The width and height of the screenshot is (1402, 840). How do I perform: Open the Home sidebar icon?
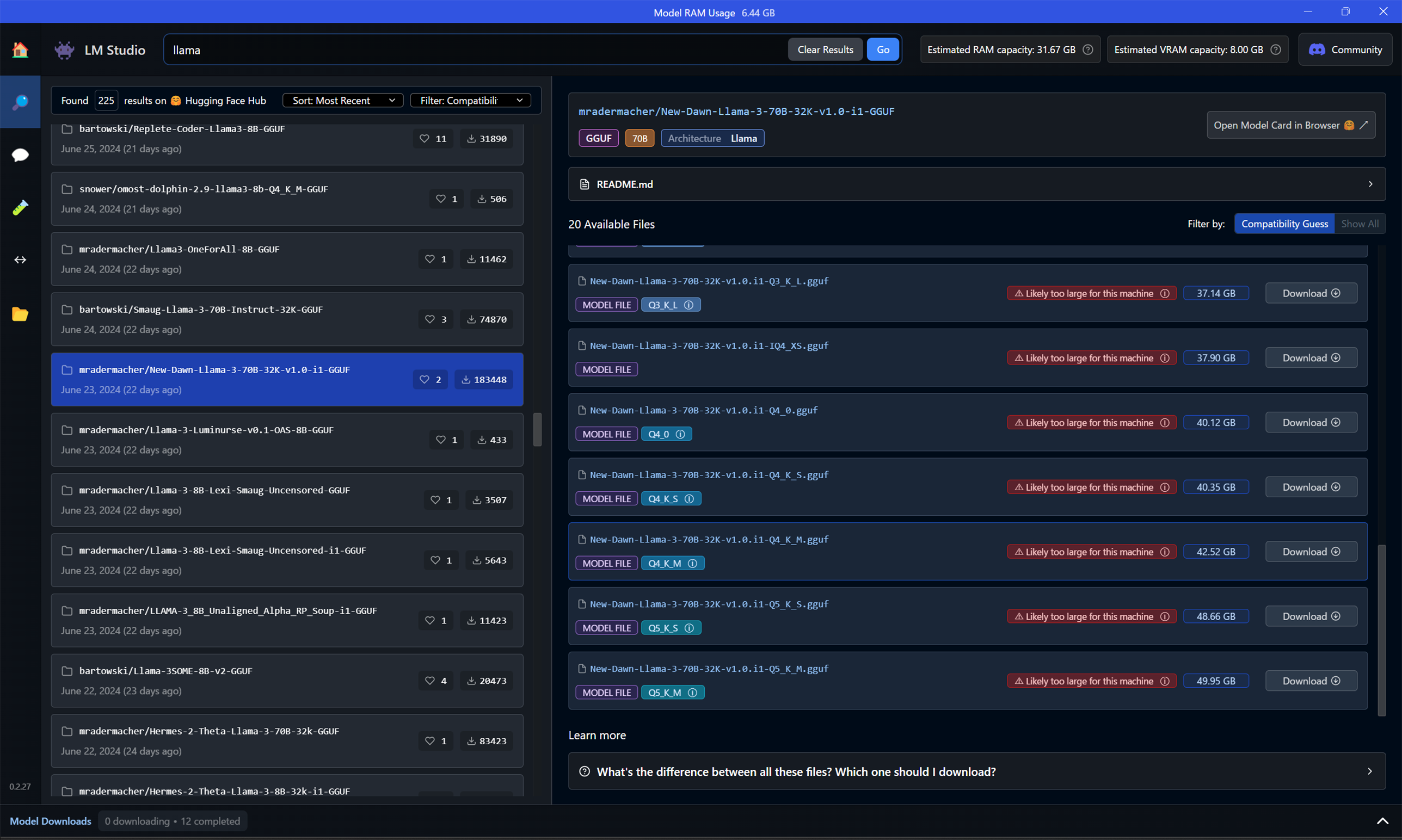20,50
